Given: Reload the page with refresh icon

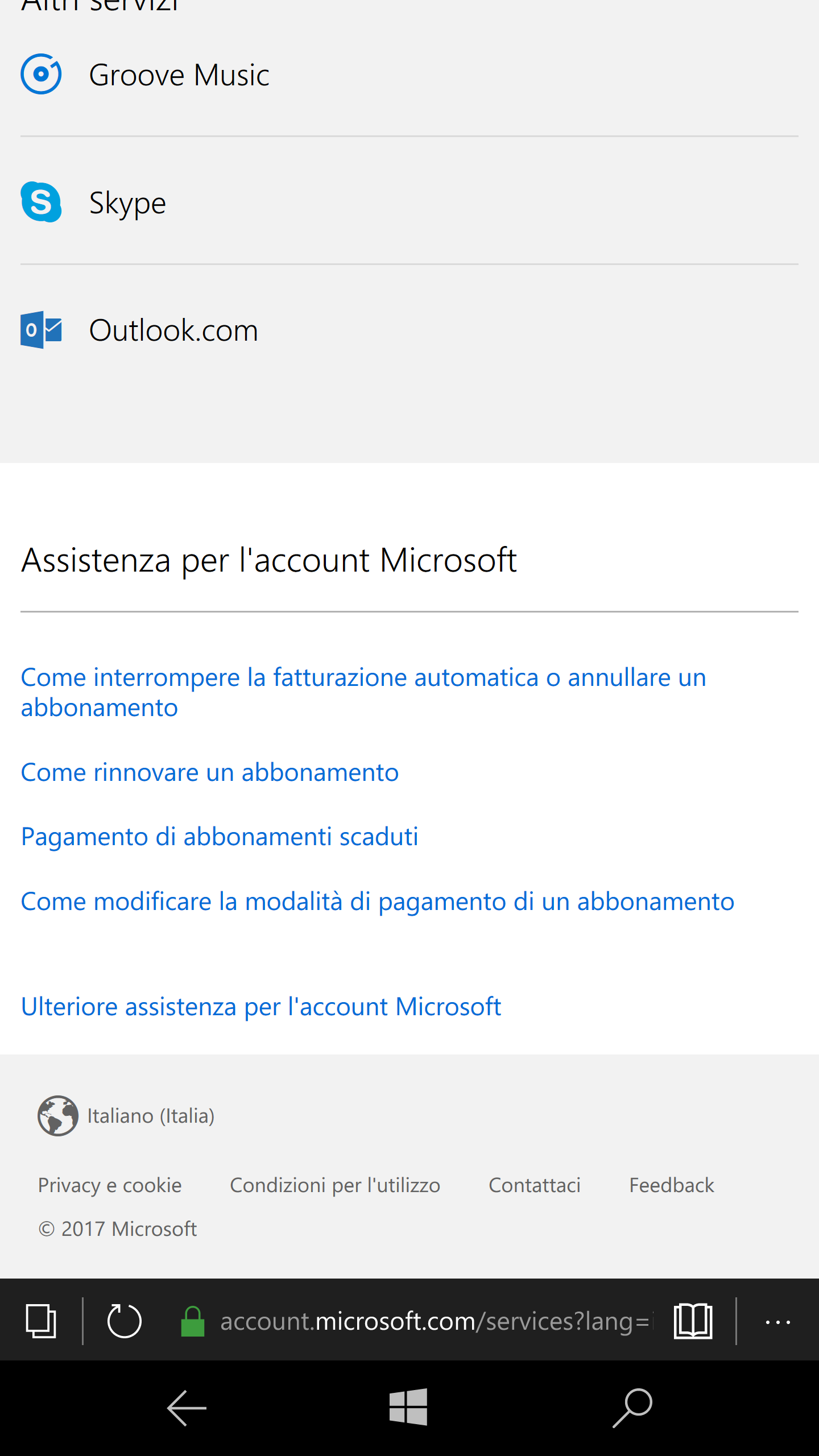Looking at the screenshot, I should point(124,1321).
